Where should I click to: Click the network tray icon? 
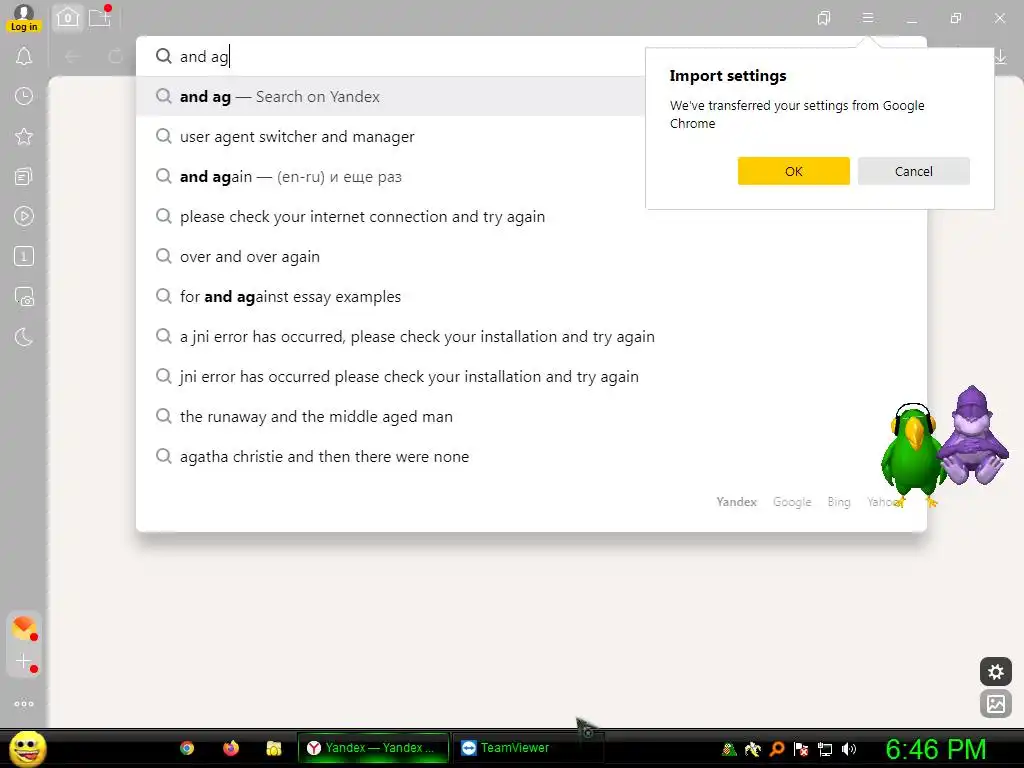tap(825, 749)
